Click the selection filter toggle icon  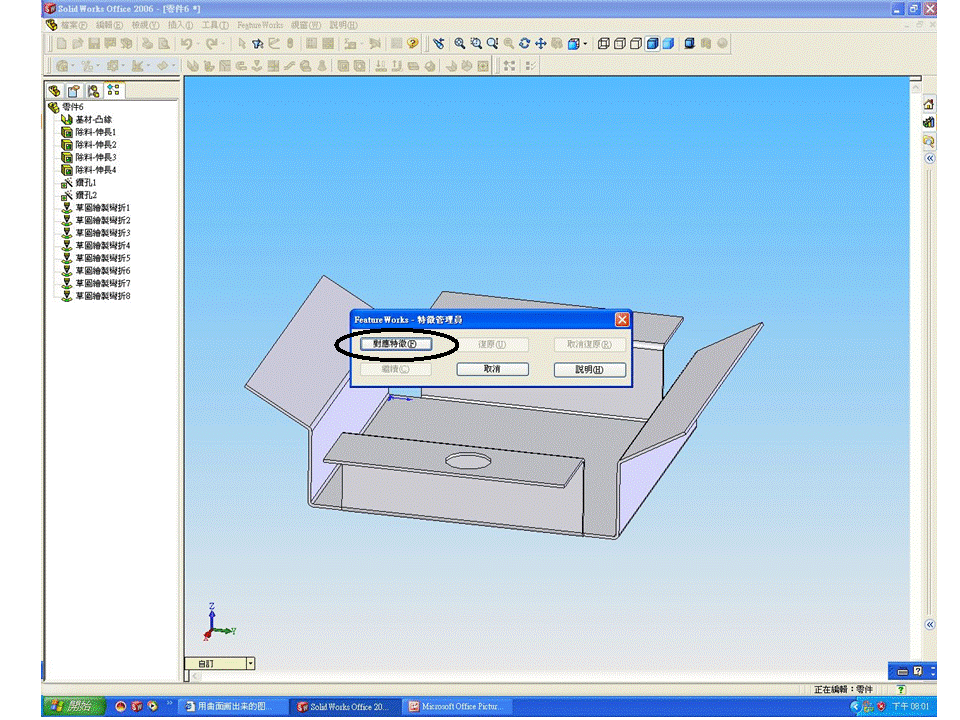click(x=258, y=43)
